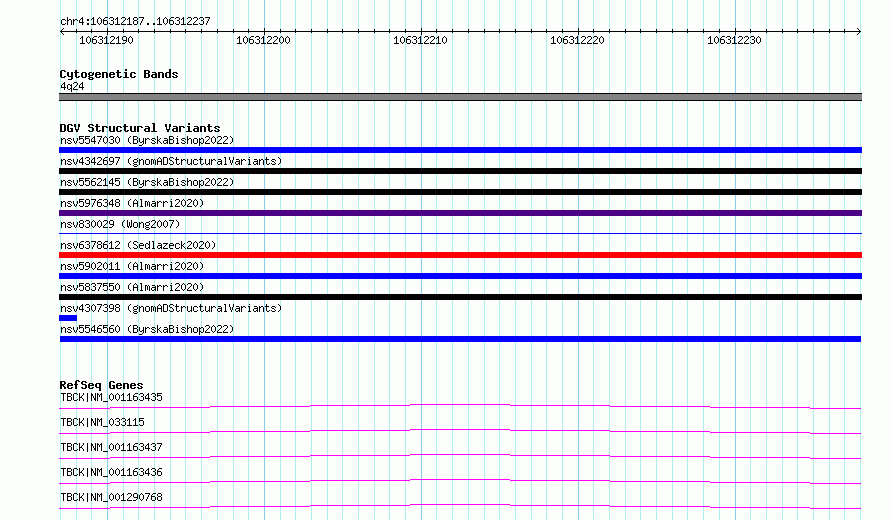Select the thin blue nsv830029 variant line
890x520 pixels.
point(460,233)
